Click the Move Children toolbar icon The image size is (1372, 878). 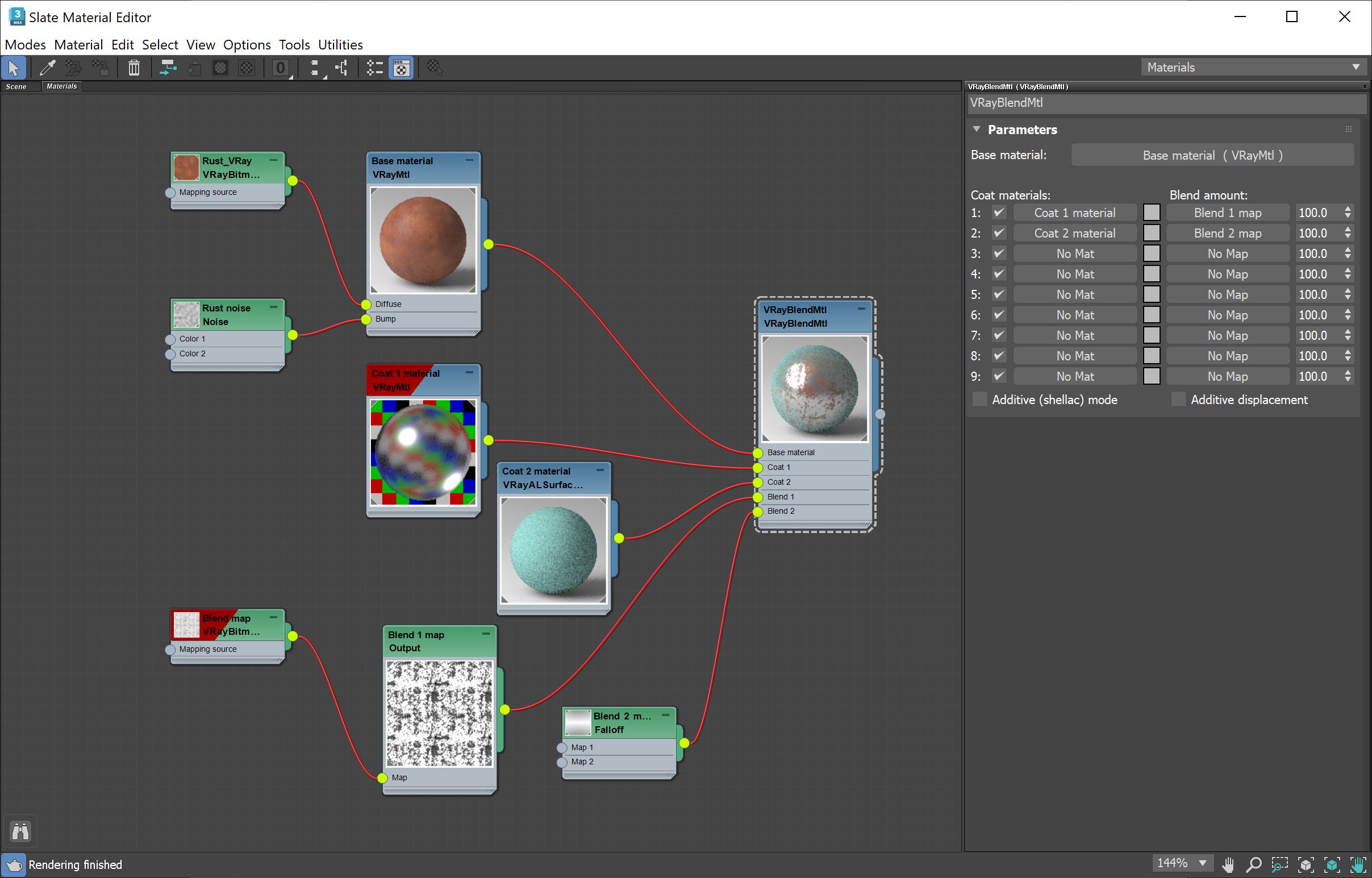tap(167, 67)
